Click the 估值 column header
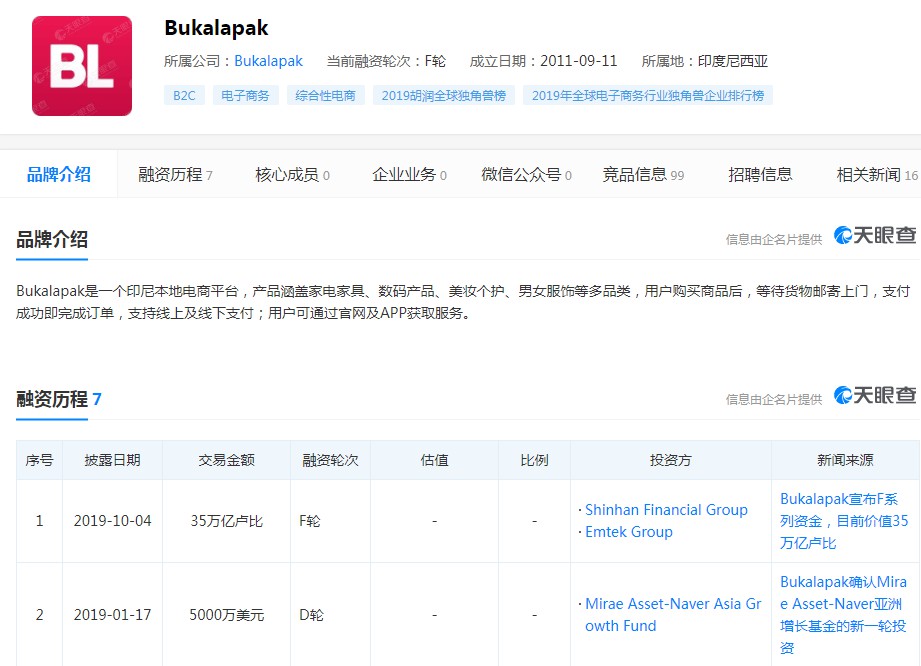The height and width of the screenshot is (666, 921). click(x=434, y=460)
